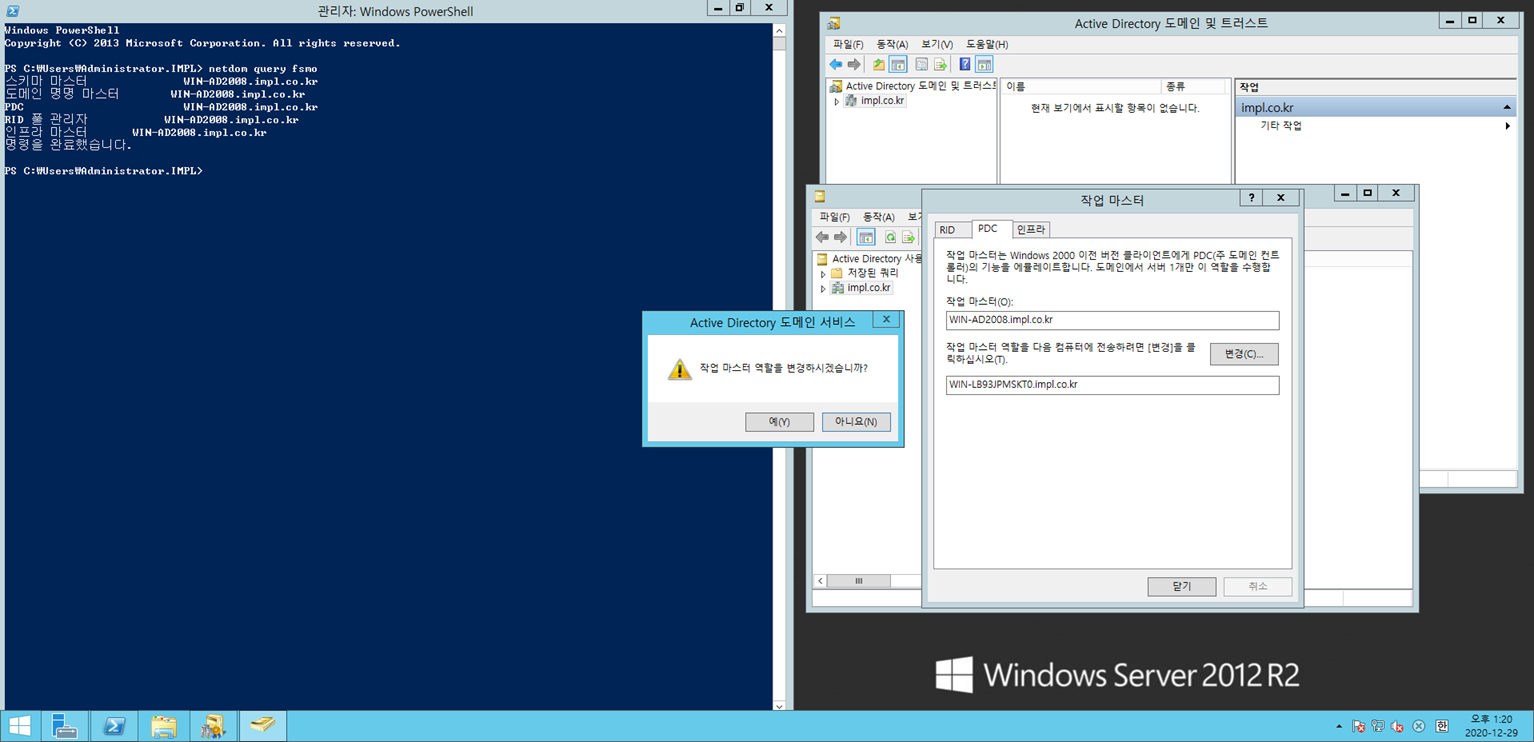Screen dimensions: 1534x742
Task: Switch to PowerShell taskbar icon
Action: click(x=114, y=726)
